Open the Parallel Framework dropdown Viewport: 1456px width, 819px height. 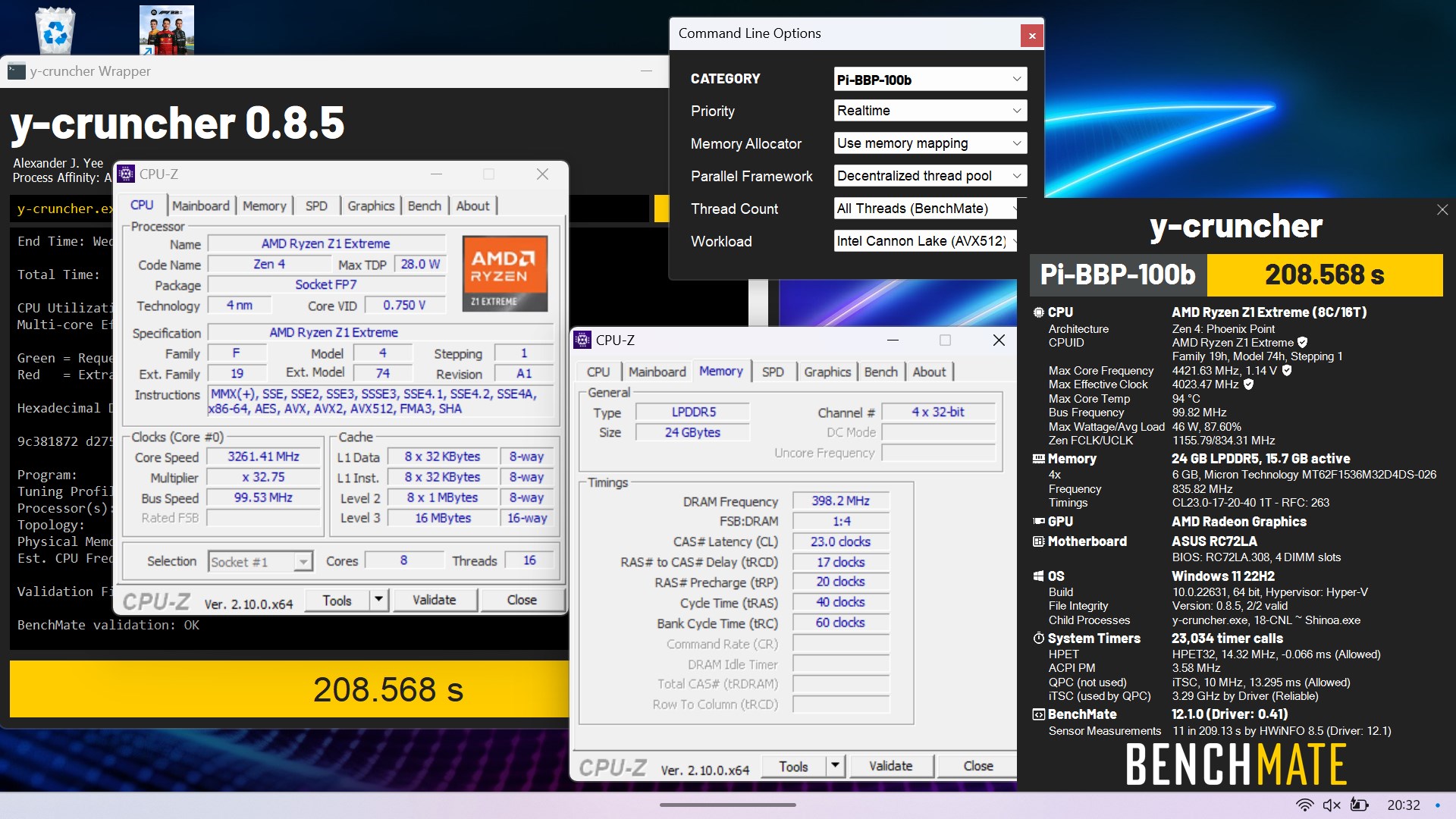point(930,176)
